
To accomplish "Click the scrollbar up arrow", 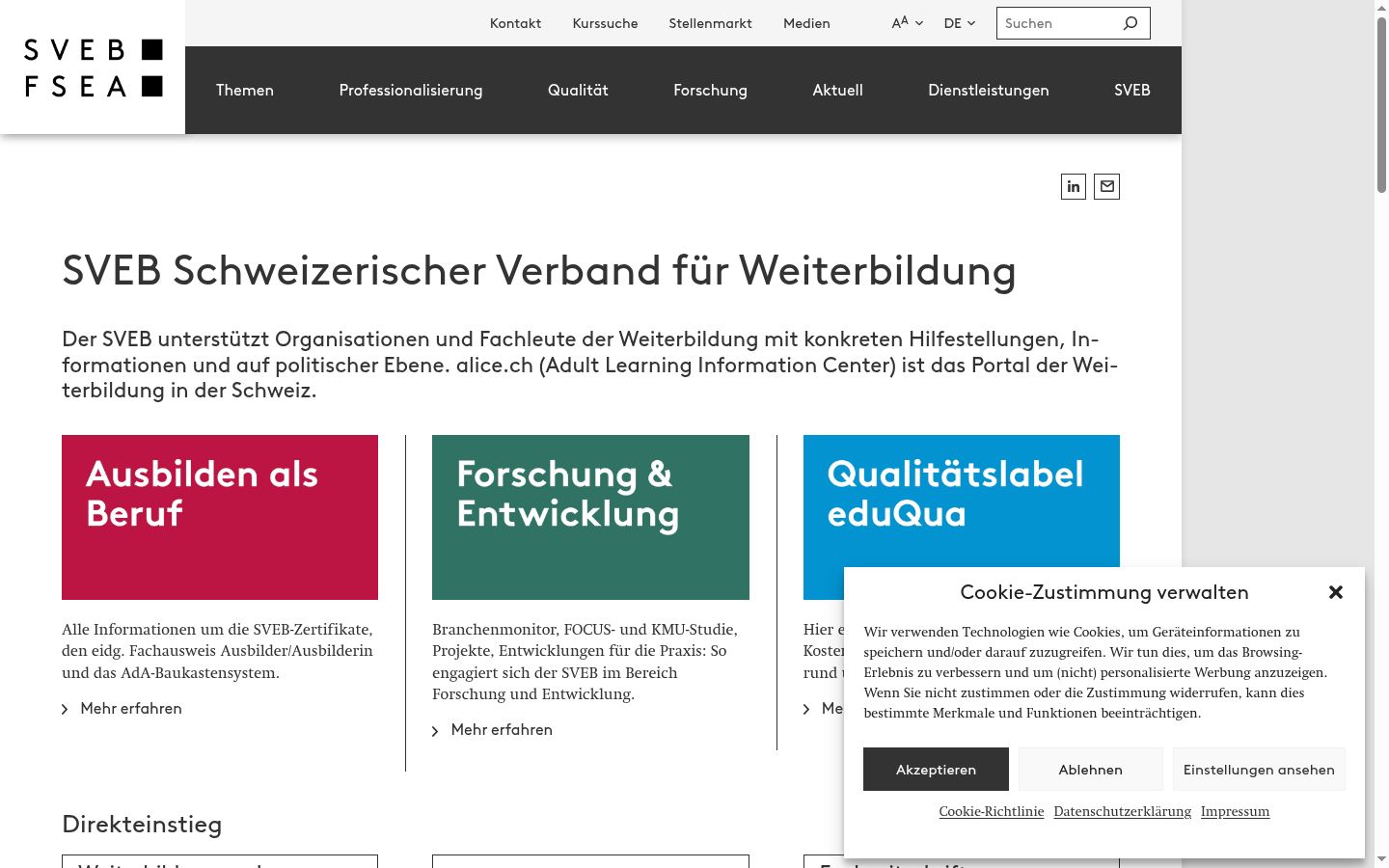I will coord(1381,7).
